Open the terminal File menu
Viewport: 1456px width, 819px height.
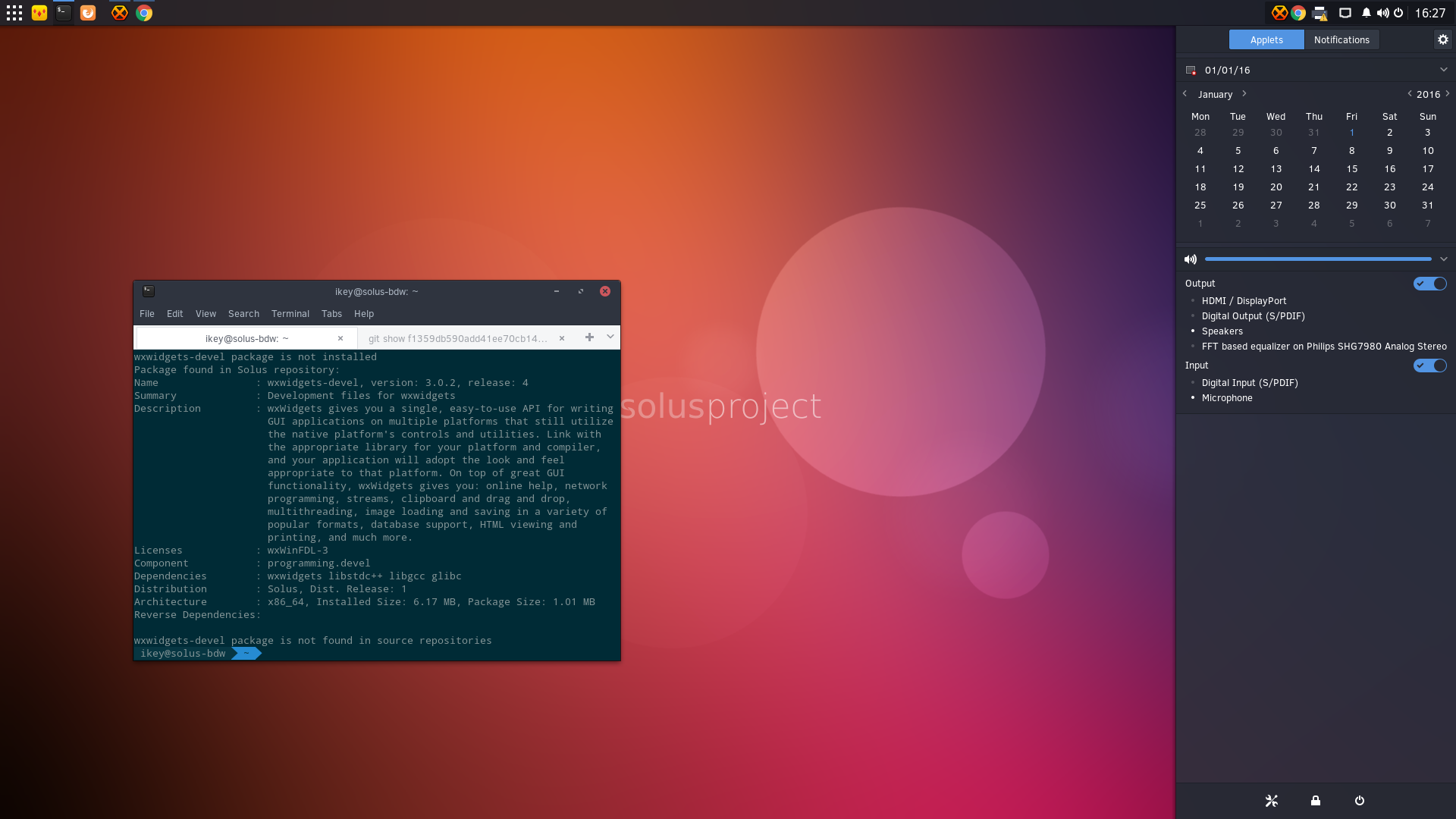pos(147,314)
